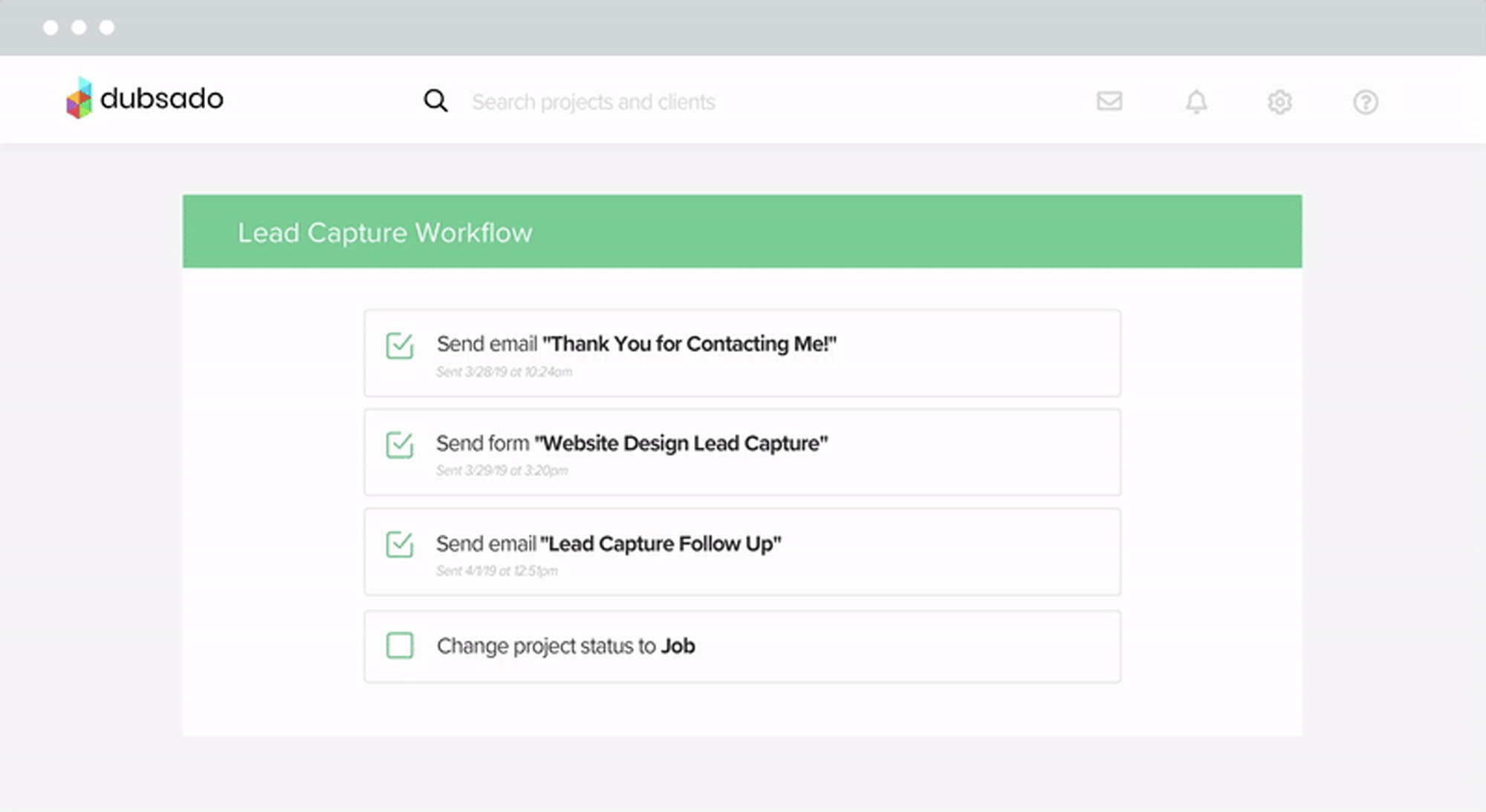Viewport: 1486px width, 812px height.
Task: Select the "Lead Capture Follow Up" email title
Action: tap(661, 544)
